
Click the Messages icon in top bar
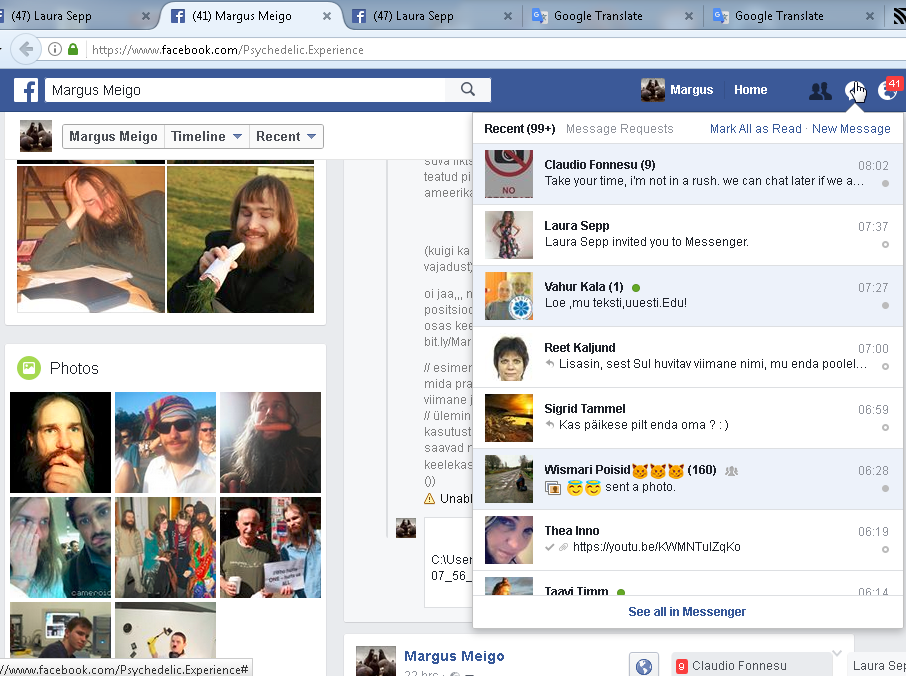(x=854, y=91)
